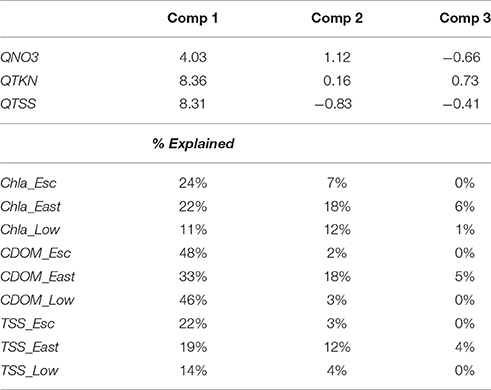Click the 4.03 value for QNO3
491x390 pixels.
point(193,57)
